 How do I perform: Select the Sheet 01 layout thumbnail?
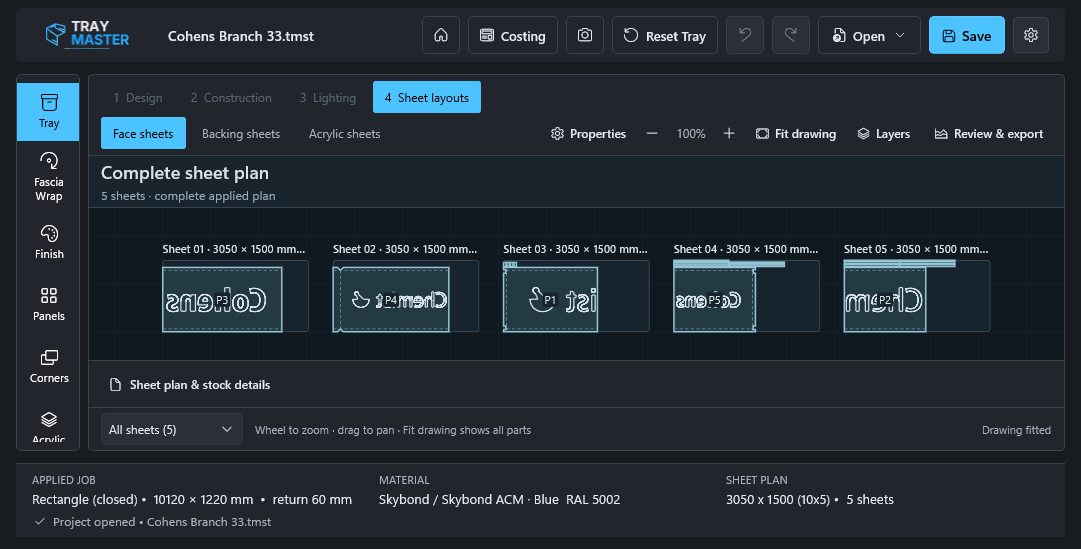pyautogui.click(x=235, y=296)
